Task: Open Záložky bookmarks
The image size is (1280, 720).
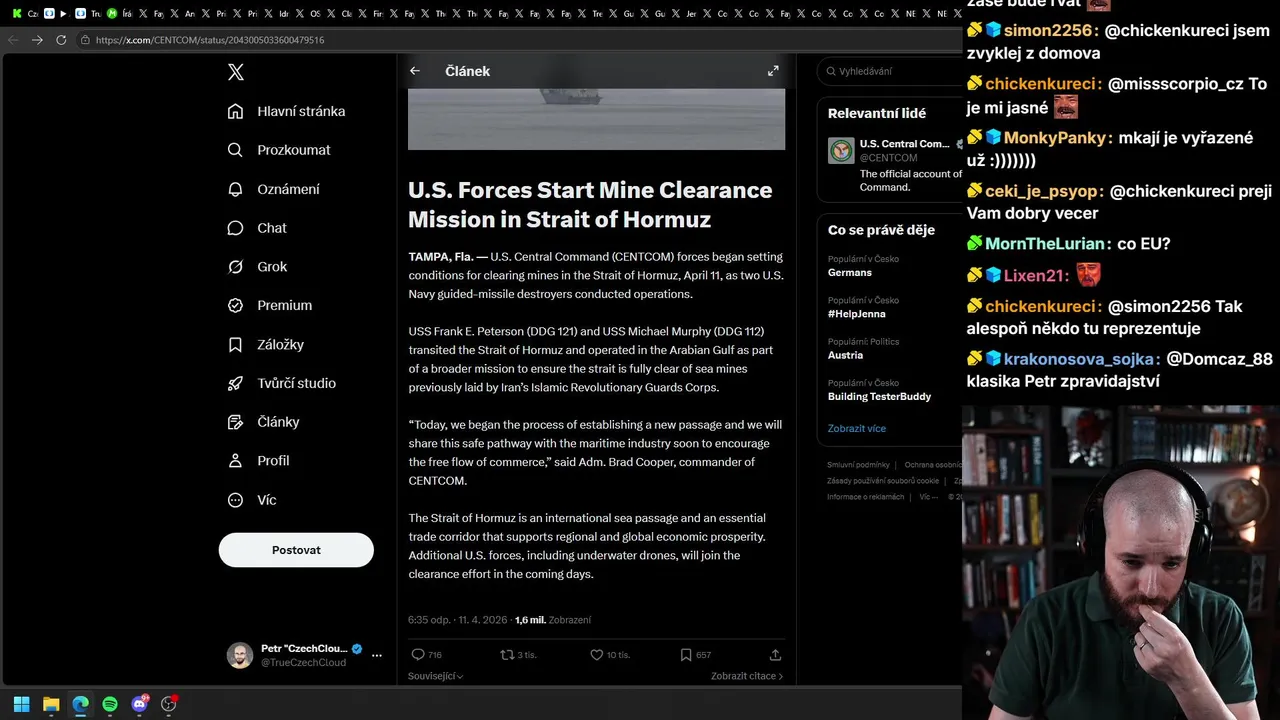Action: click(266, 344)
